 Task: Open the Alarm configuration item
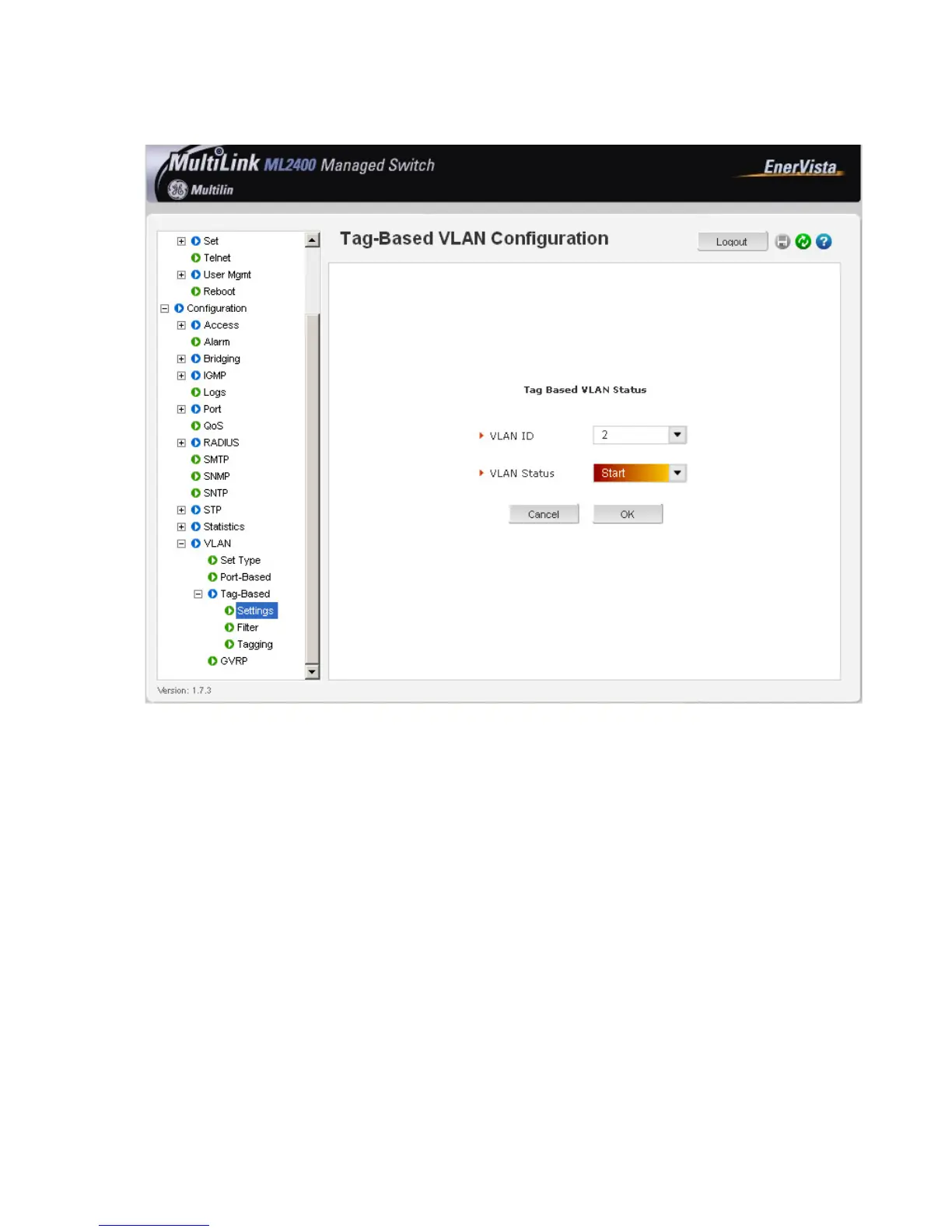(x=217, y=342)
